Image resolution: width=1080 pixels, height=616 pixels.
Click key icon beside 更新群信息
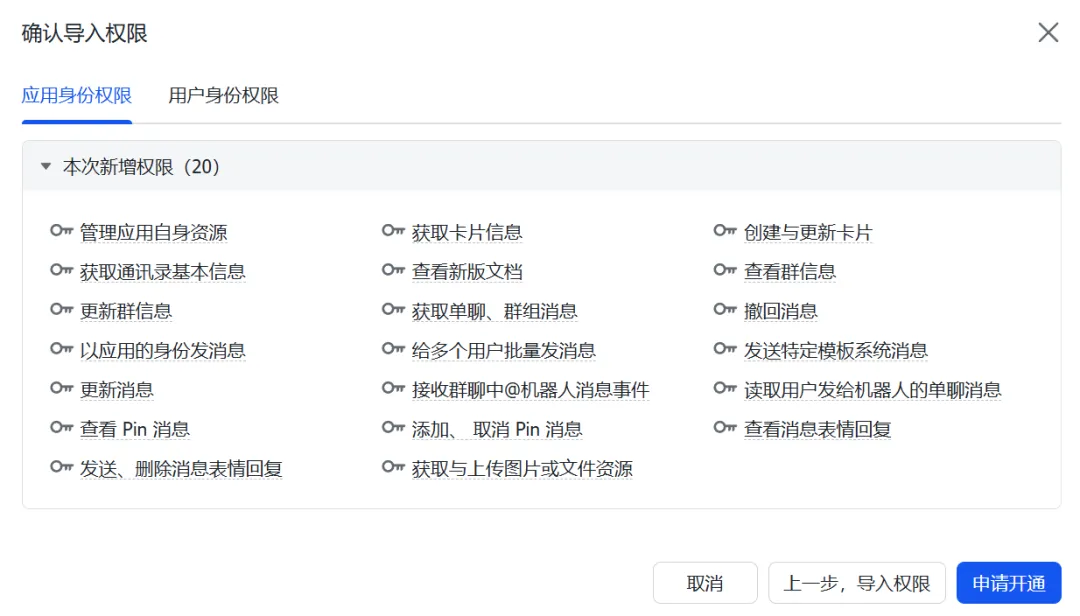tap(61, 309)
